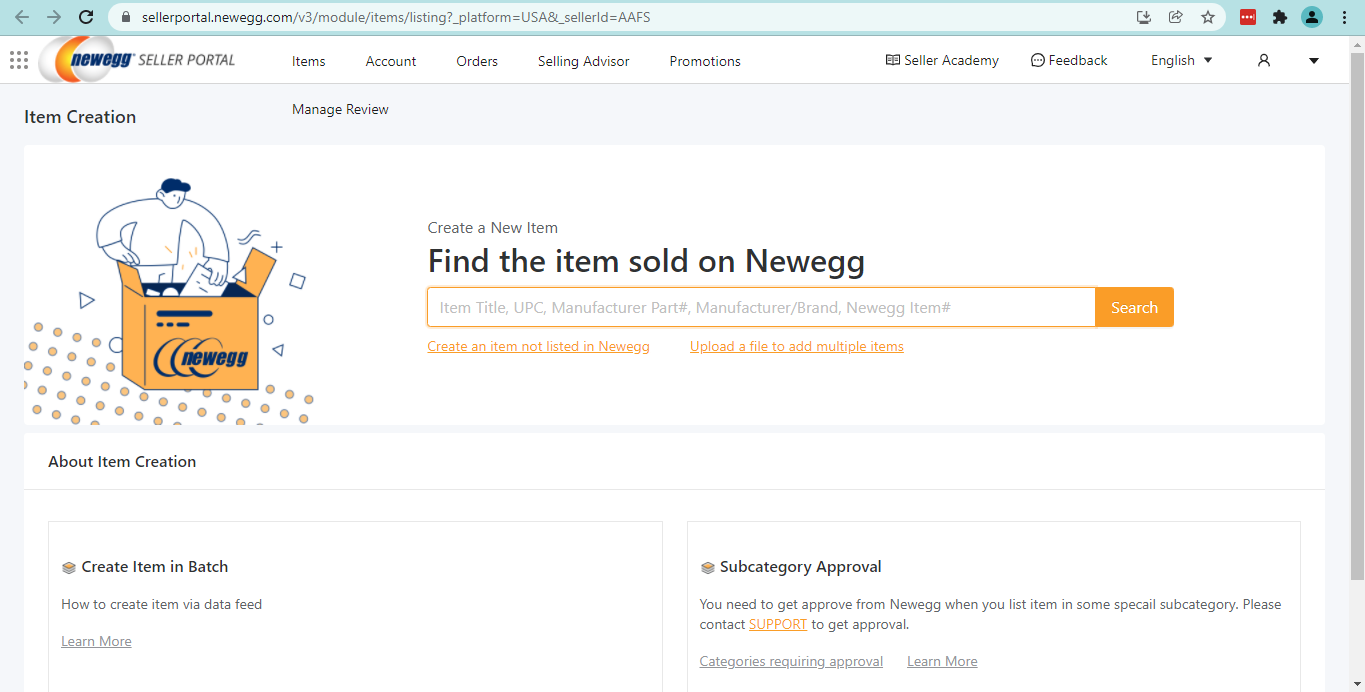This screenshot has height=692, width=1365.
Task: Click the 'Create a New Item' text
Action: tap(493, 228)
